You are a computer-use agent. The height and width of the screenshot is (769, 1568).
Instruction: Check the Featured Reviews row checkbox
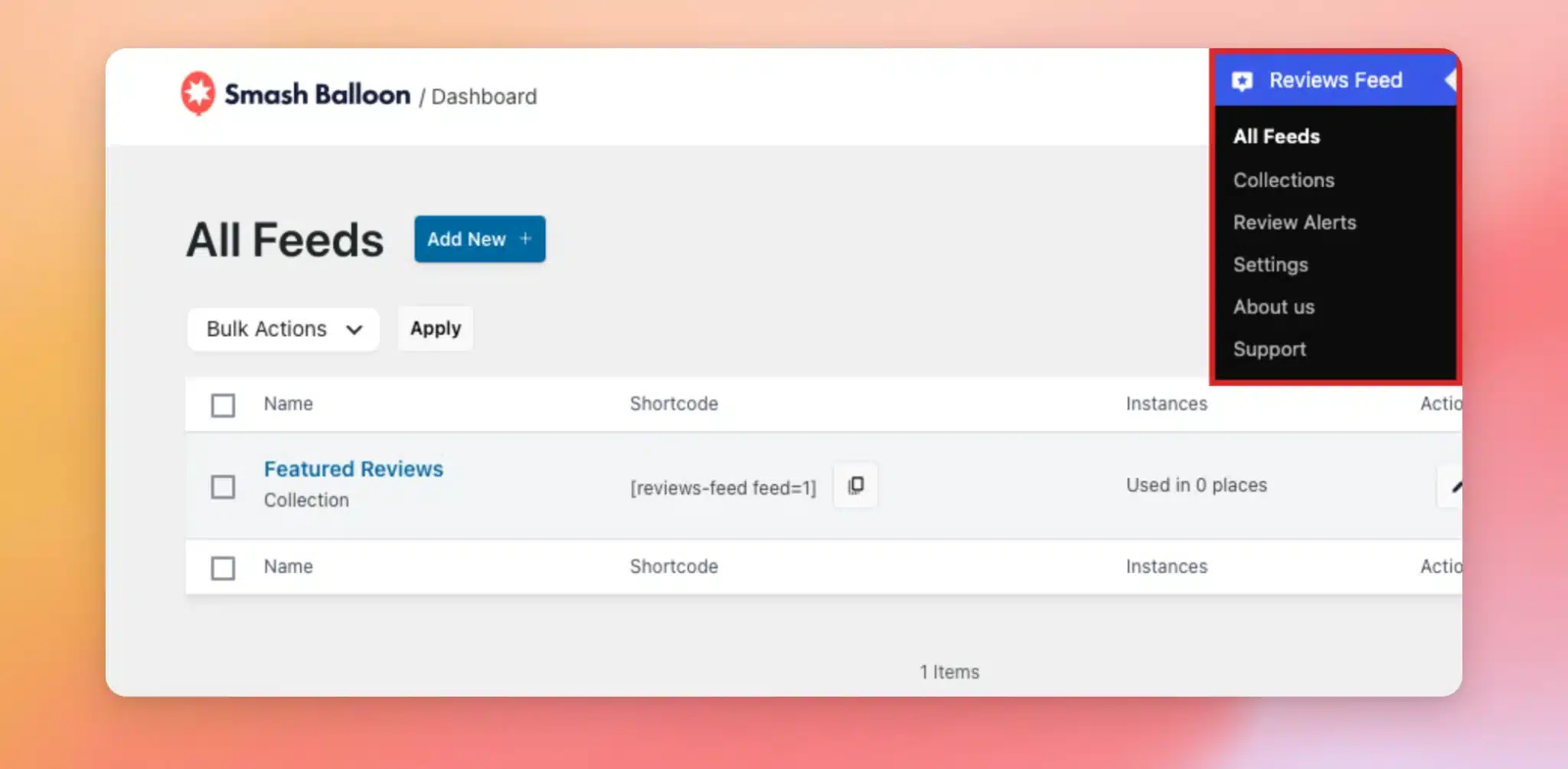pos(223,486)
